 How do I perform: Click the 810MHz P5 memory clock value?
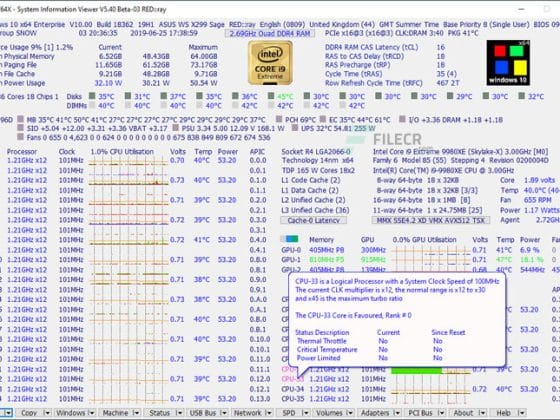[x=327, y=260]
